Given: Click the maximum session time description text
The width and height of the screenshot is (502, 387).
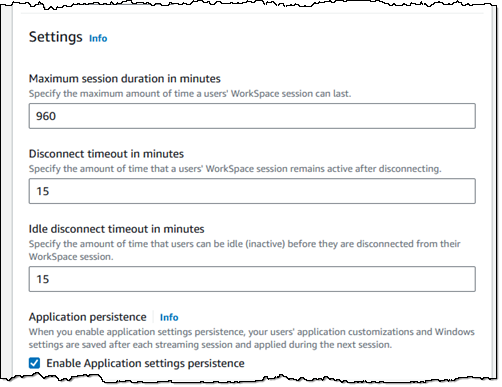Looking at the screenshot, I should pyautogui.click(x=190, y=94).
